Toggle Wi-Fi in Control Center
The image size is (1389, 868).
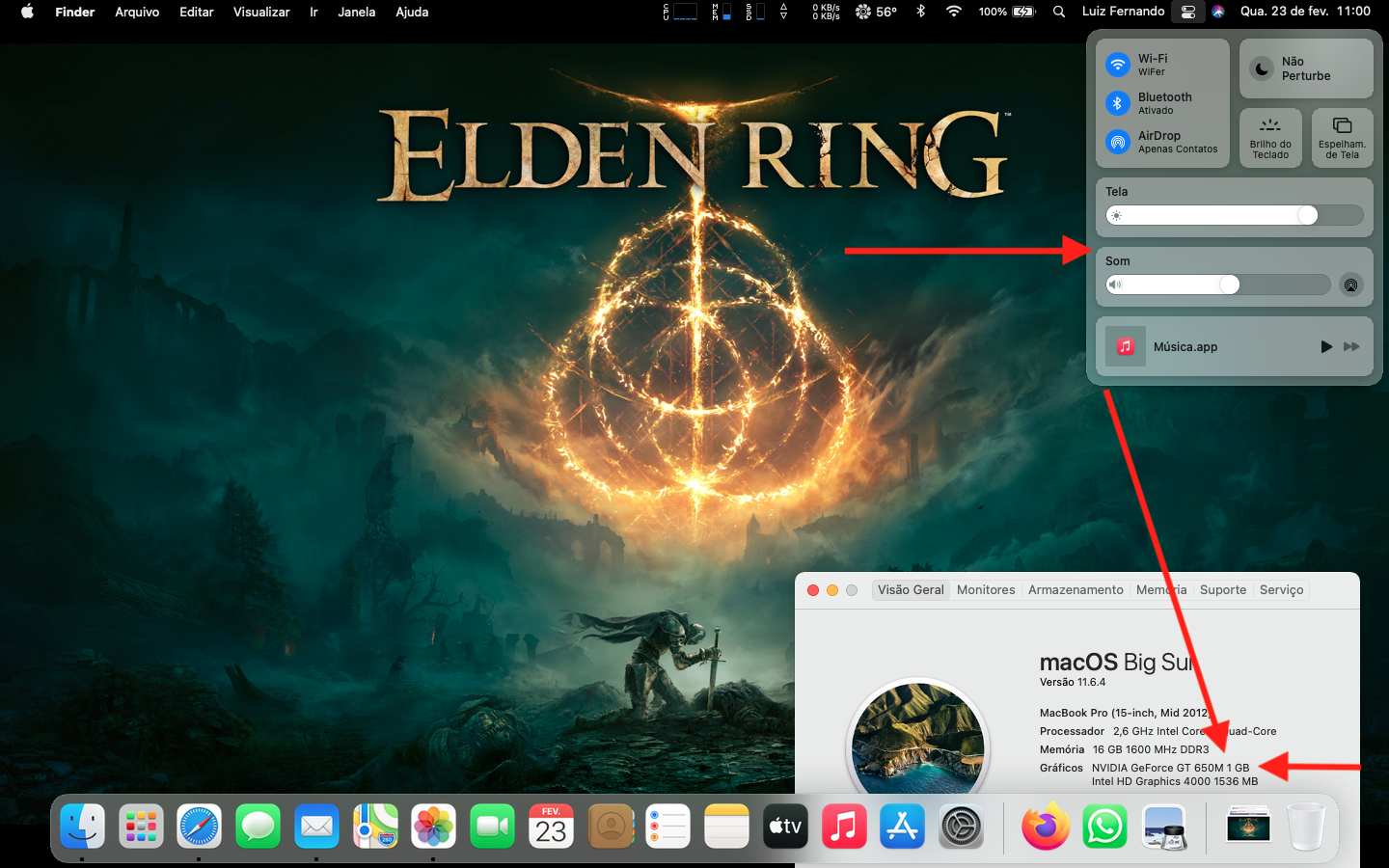click(1117, 65)
